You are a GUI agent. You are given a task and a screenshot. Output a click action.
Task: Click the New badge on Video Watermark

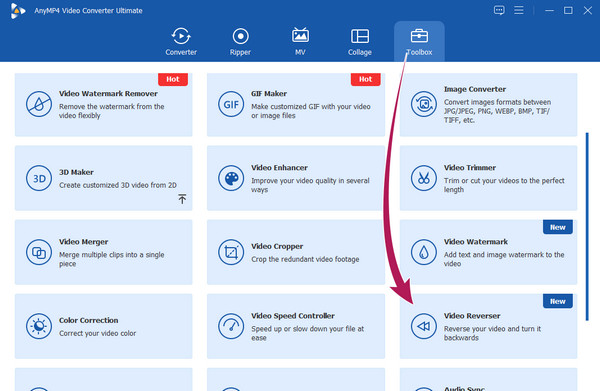pos(558,227)
